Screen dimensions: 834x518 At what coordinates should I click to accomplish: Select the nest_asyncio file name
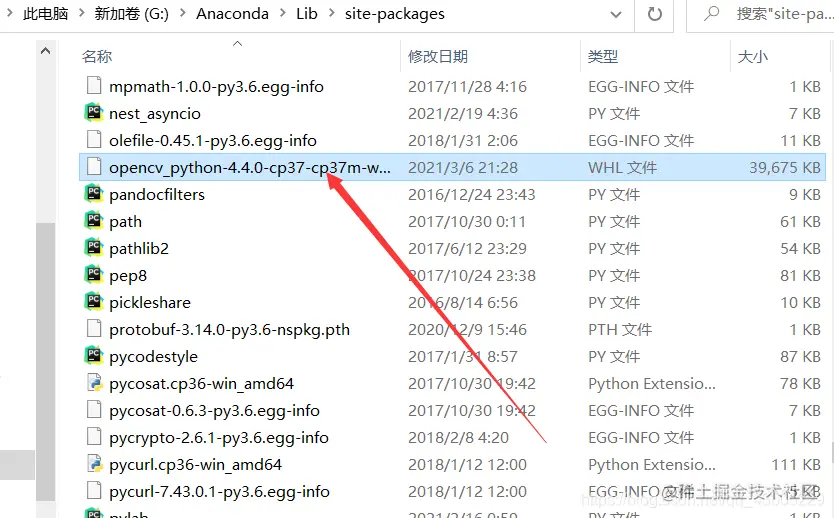pos(155,114)
